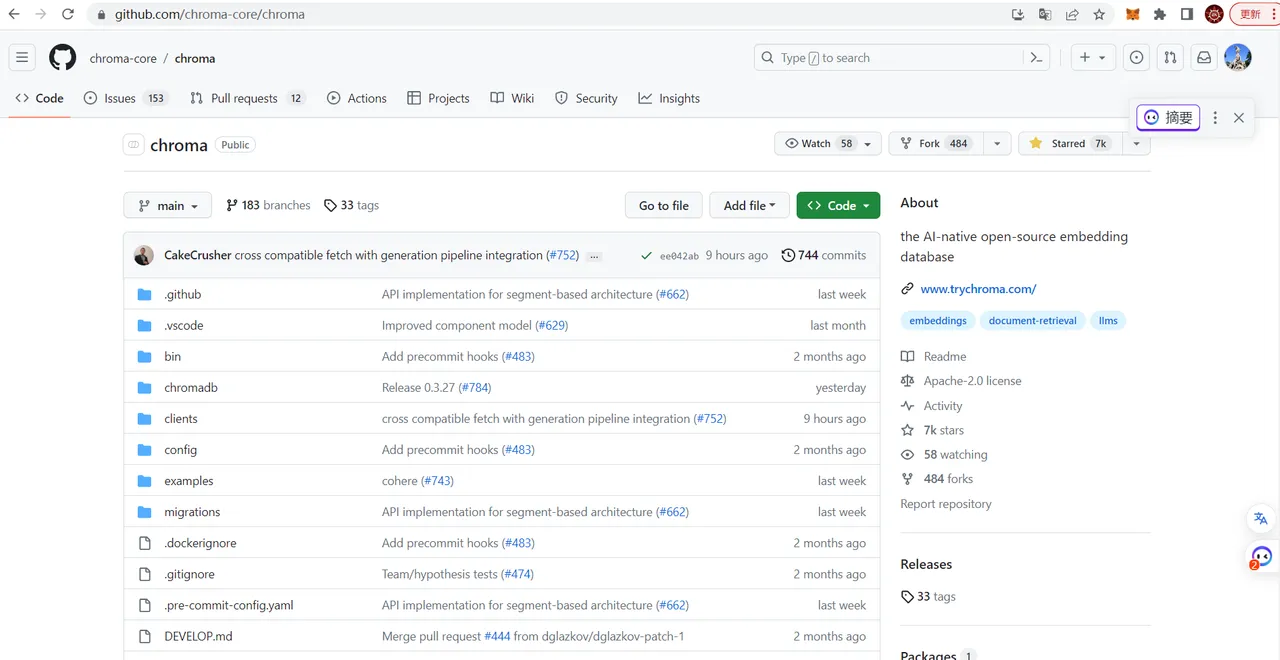Open the issues inbox circle icon

pyautogui.click(x=1136, y=58)
